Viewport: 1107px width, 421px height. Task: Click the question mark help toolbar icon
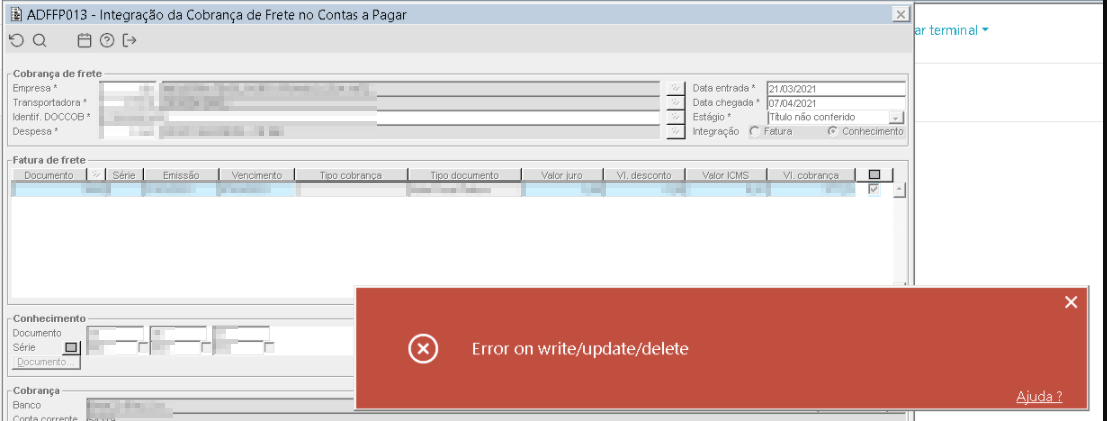tap(107, 41)
